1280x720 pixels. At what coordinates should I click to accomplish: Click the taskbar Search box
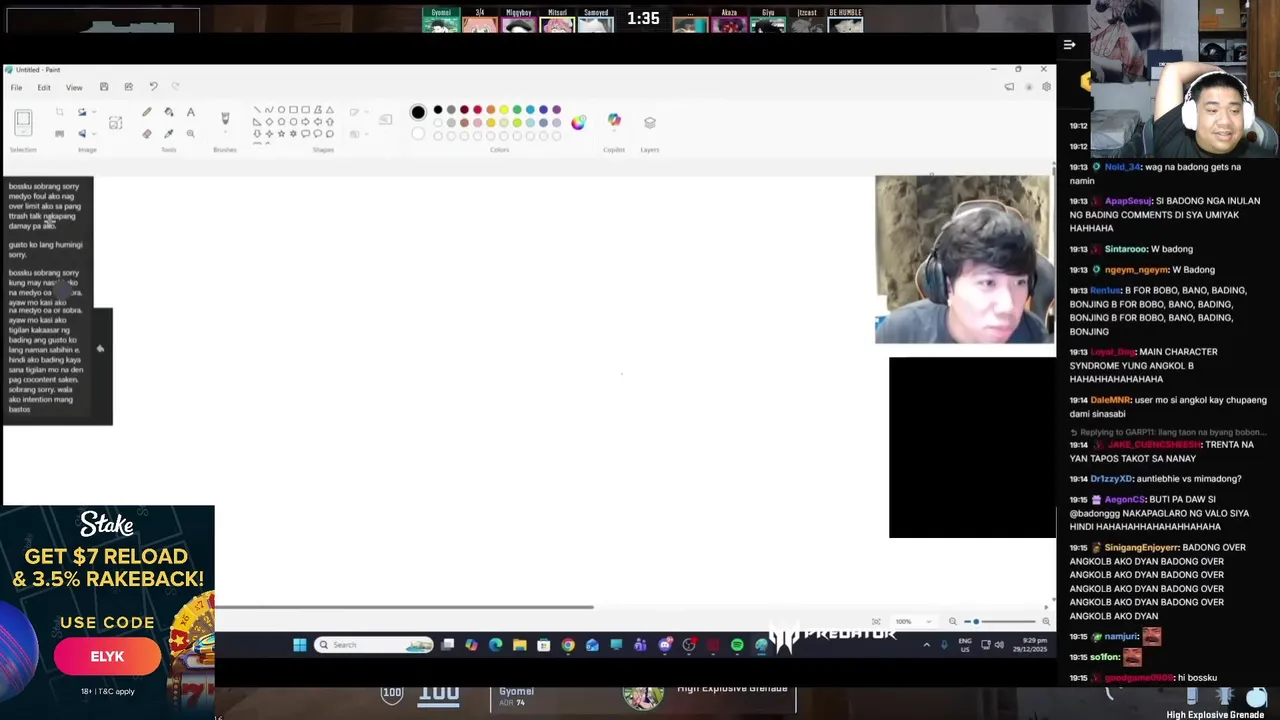[374, 645]
